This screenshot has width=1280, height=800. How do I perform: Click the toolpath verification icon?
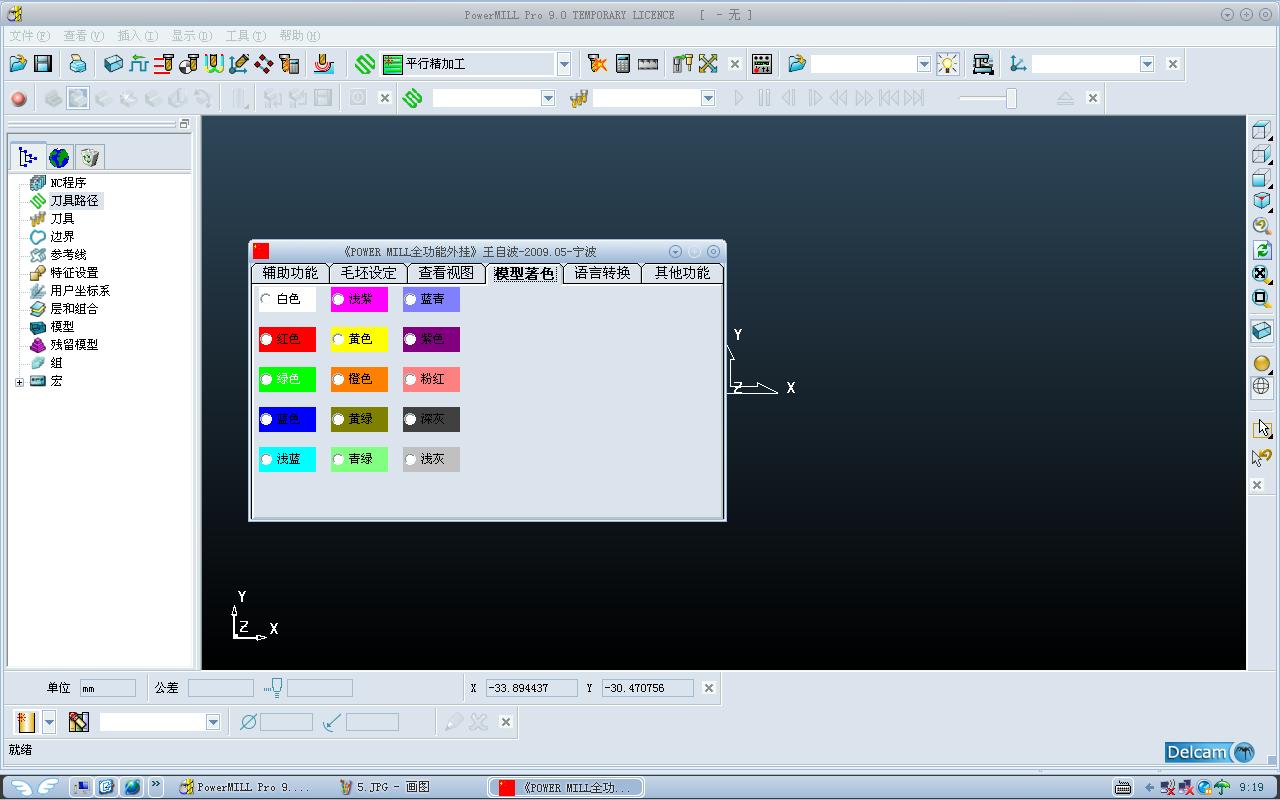tap(597, 64)
